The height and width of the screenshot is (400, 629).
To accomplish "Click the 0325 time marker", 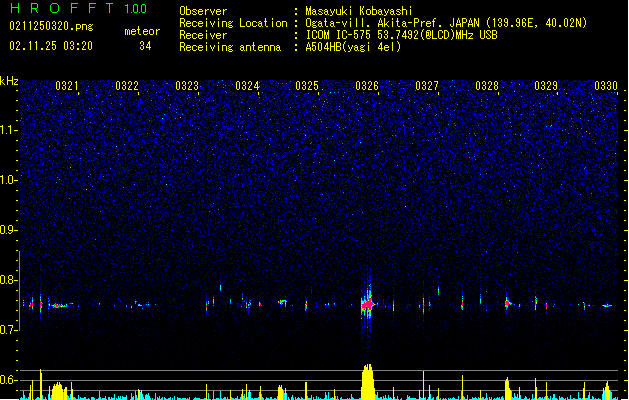I will (307, 86).
